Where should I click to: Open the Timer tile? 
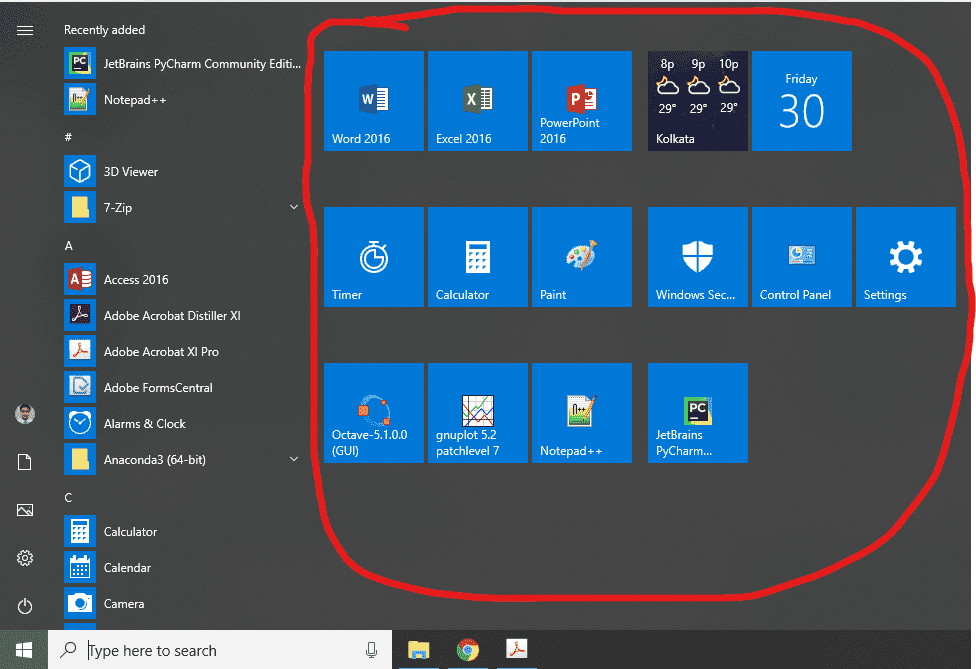coord(373,257)
